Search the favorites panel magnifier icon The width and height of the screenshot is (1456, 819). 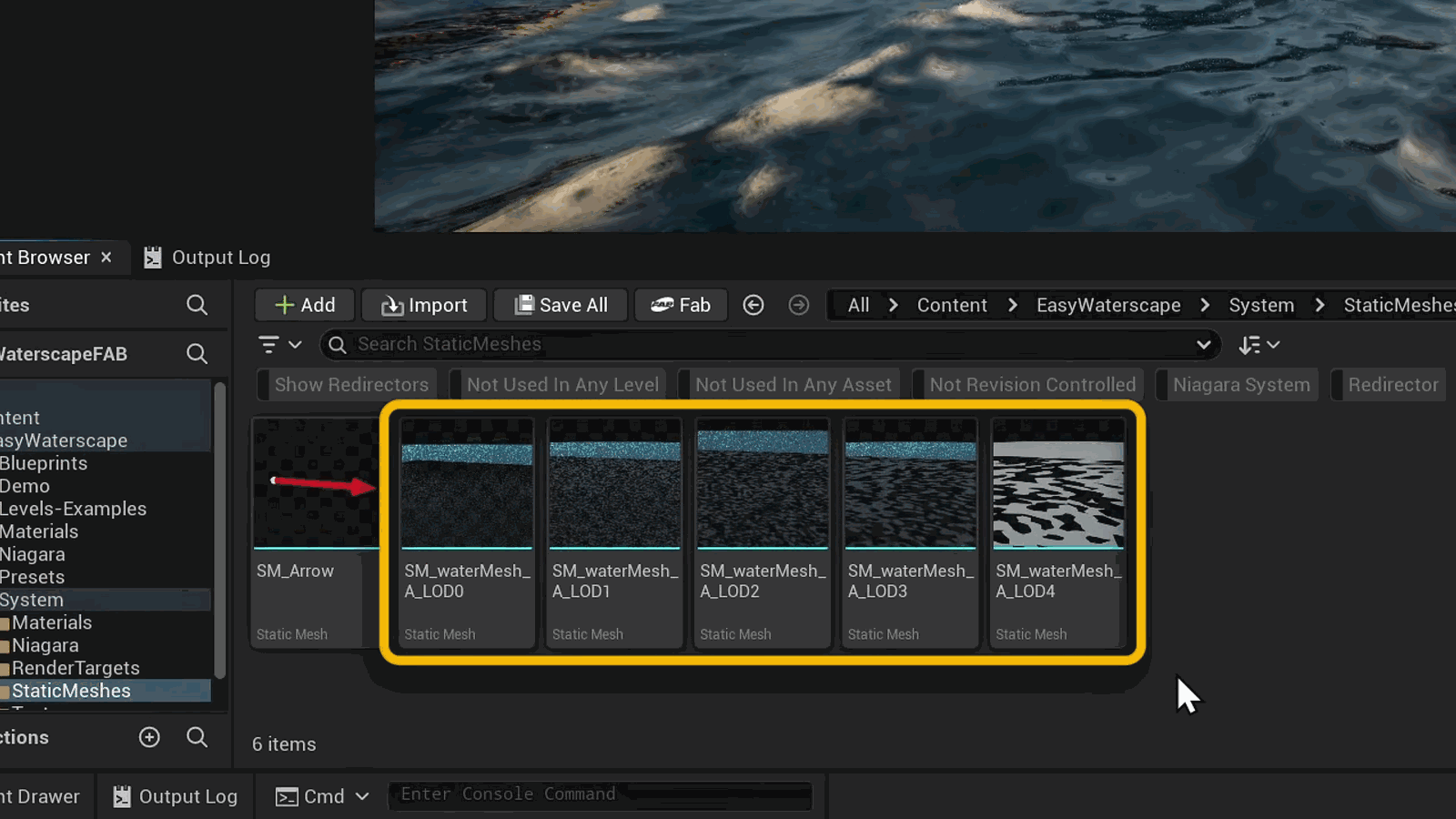(197, 305)
